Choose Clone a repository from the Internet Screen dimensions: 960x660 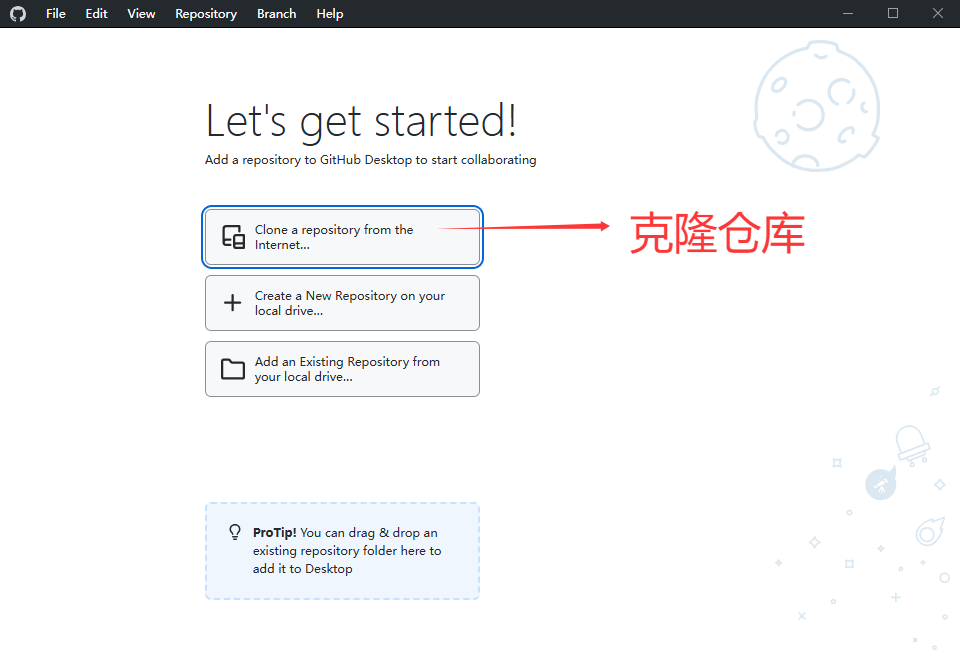(342, 237)
